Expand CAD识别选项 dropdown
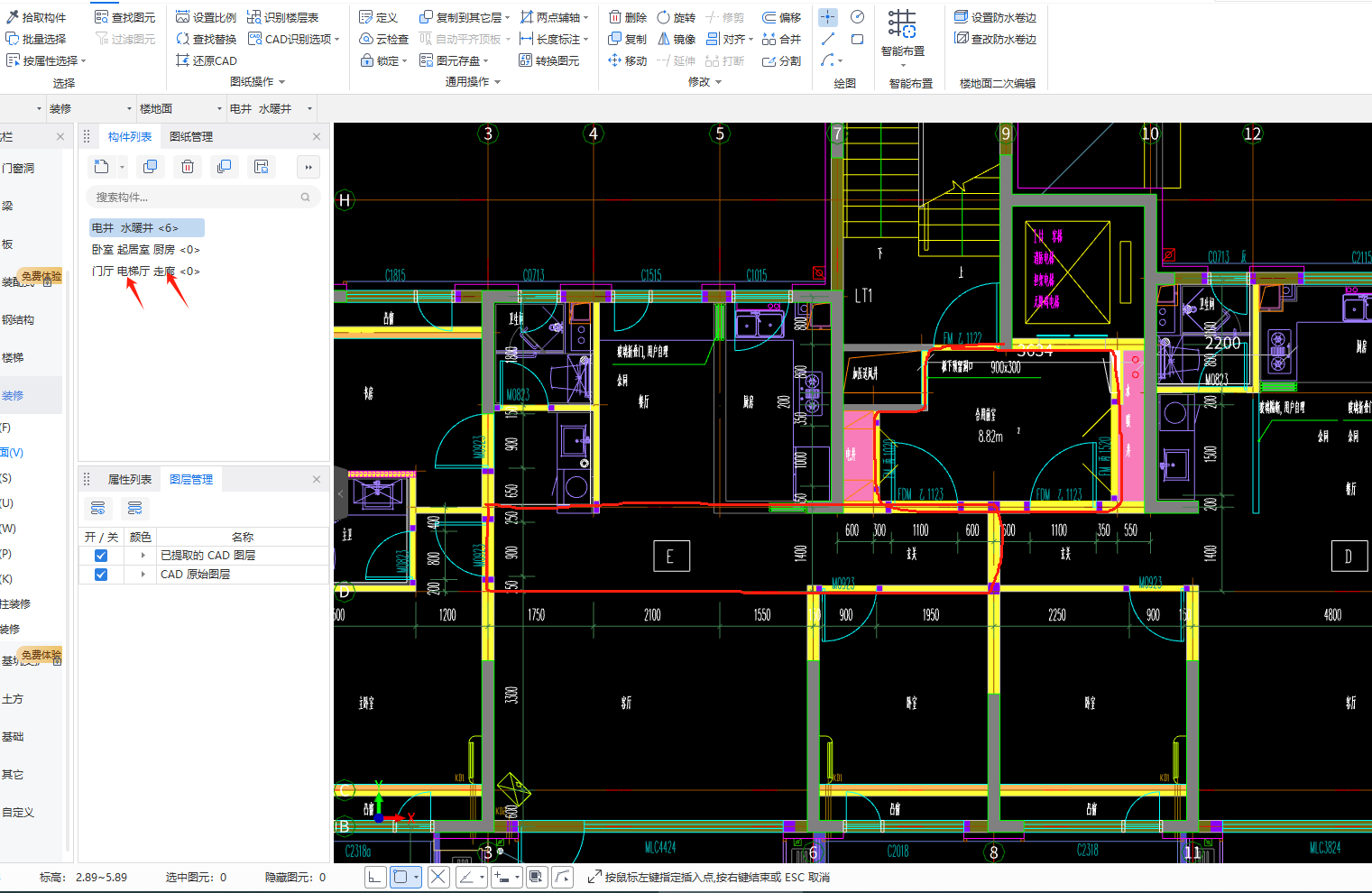1372x893 pixels. pyautogui.click(x=337, y=39)
